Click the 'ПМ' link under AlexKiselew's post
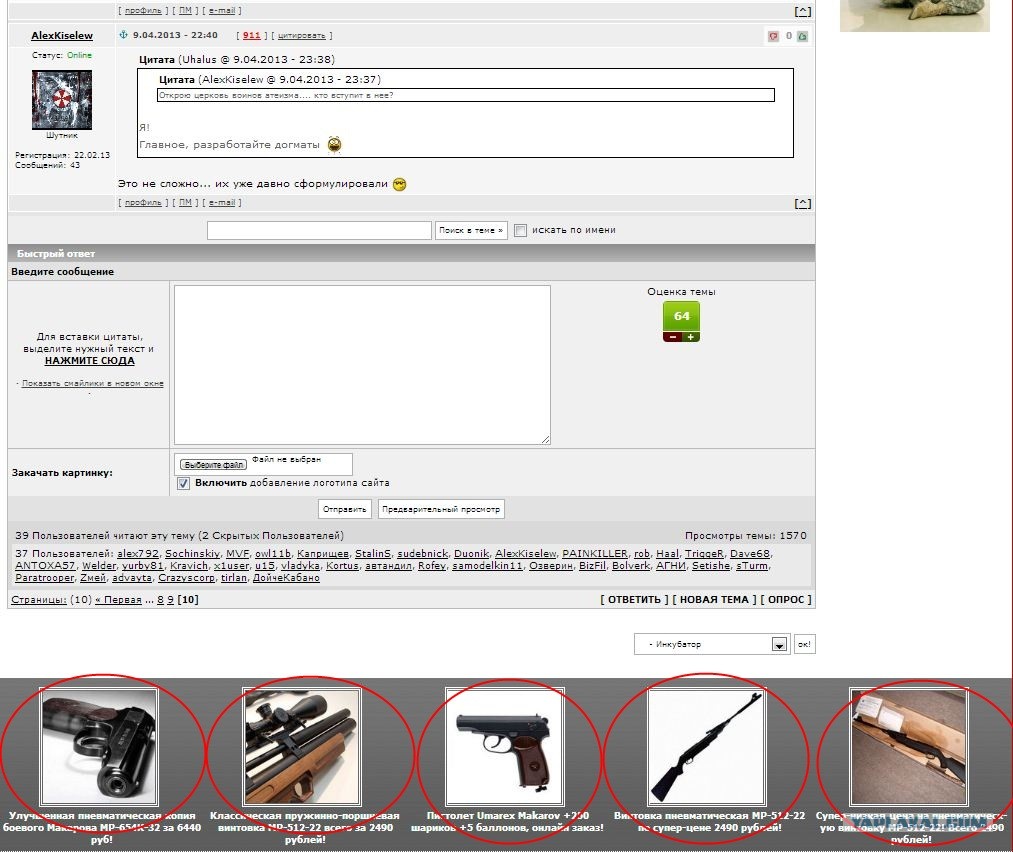 click(185, 202)
